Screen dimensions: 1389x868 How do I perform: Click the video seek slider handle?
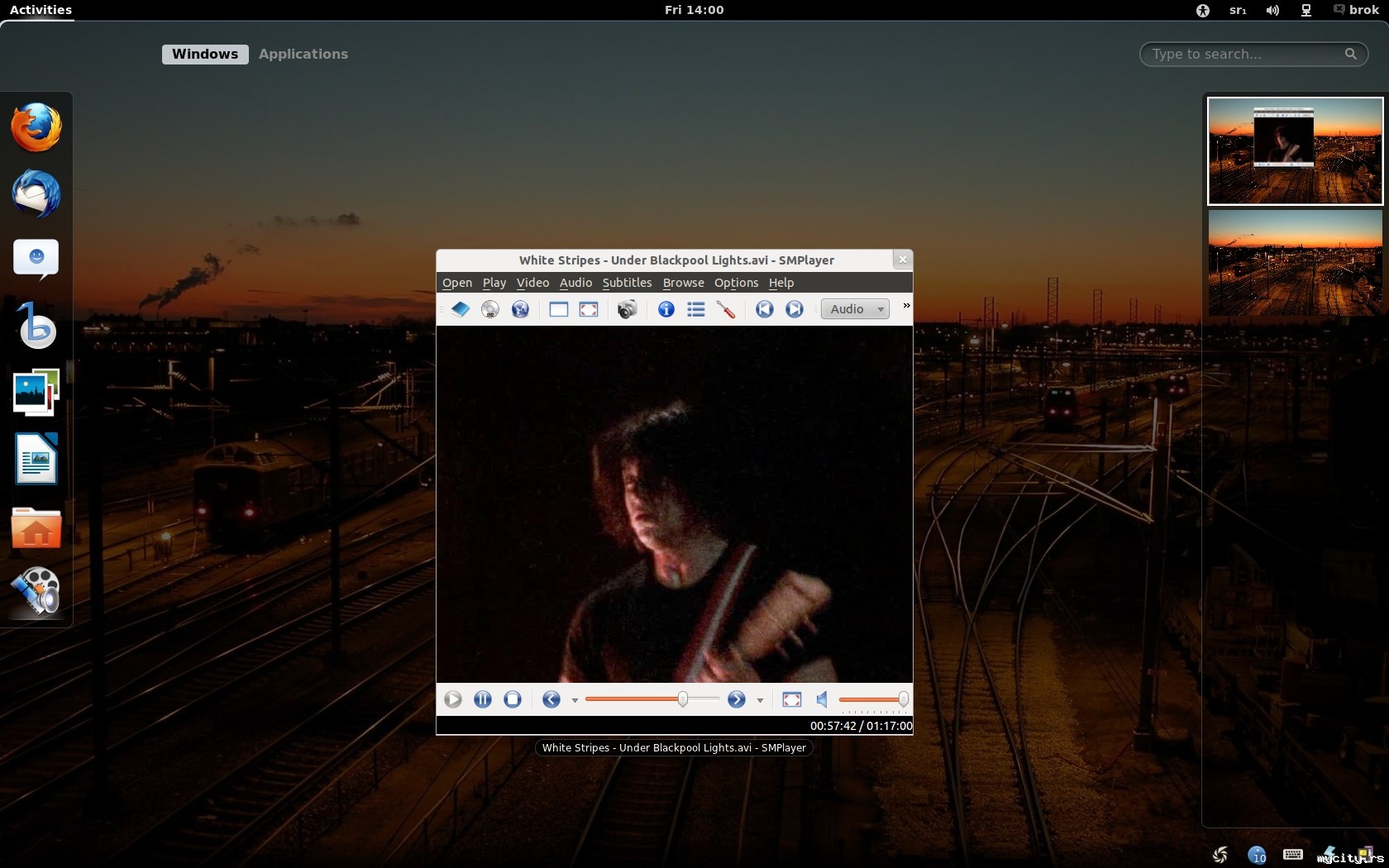point(683,699)
